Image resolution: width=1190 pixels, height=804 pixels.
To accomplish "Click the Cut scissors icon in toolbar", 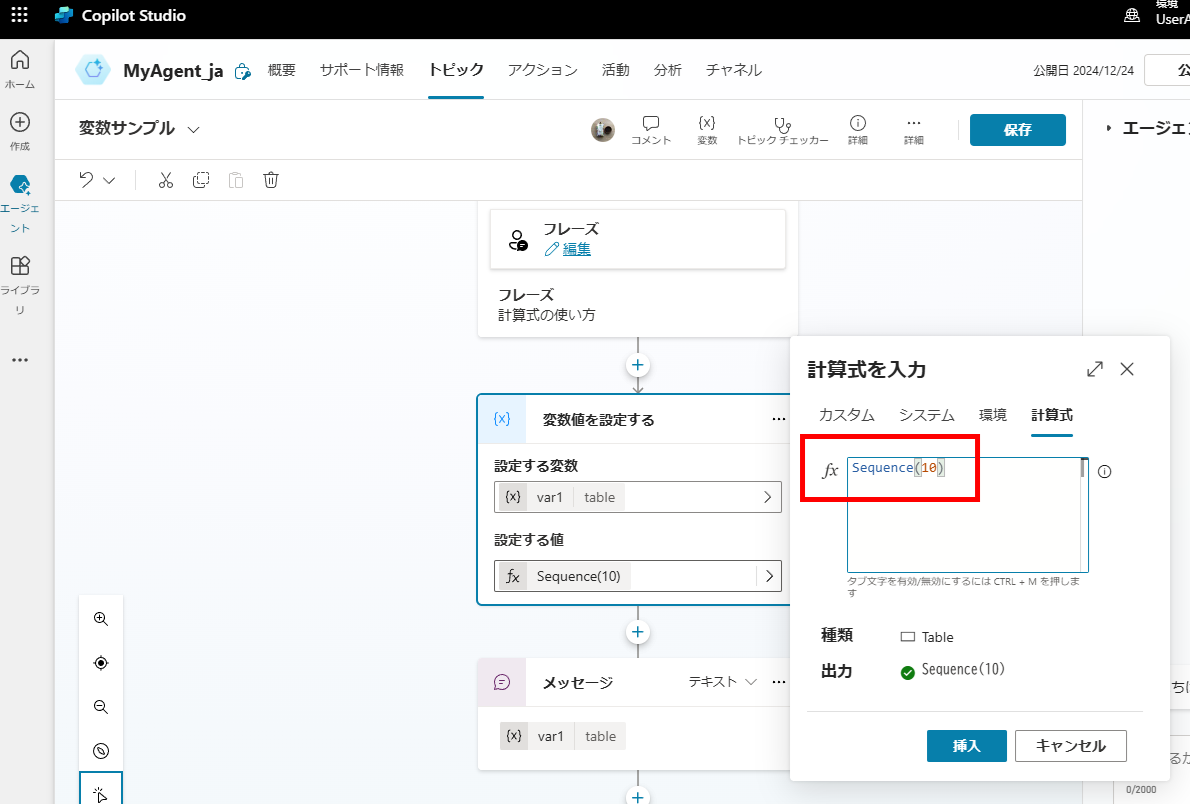I will [166, 180].
